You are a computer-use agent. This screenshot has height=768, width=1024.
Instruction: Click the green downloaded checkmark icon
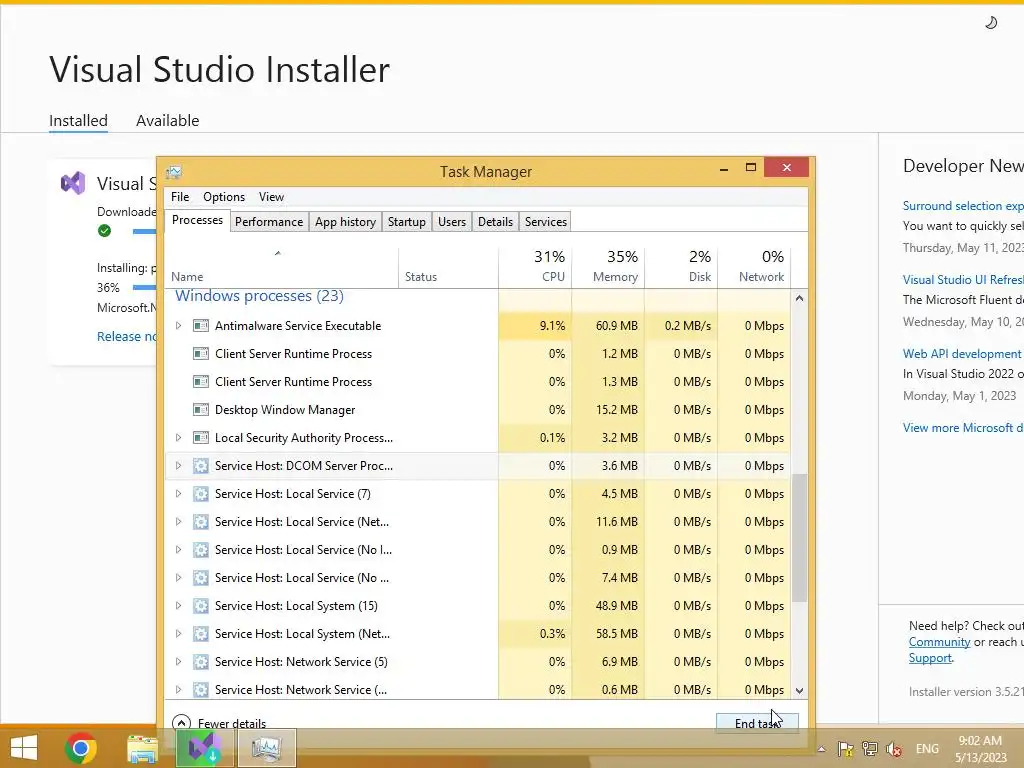tap(104, 231)
